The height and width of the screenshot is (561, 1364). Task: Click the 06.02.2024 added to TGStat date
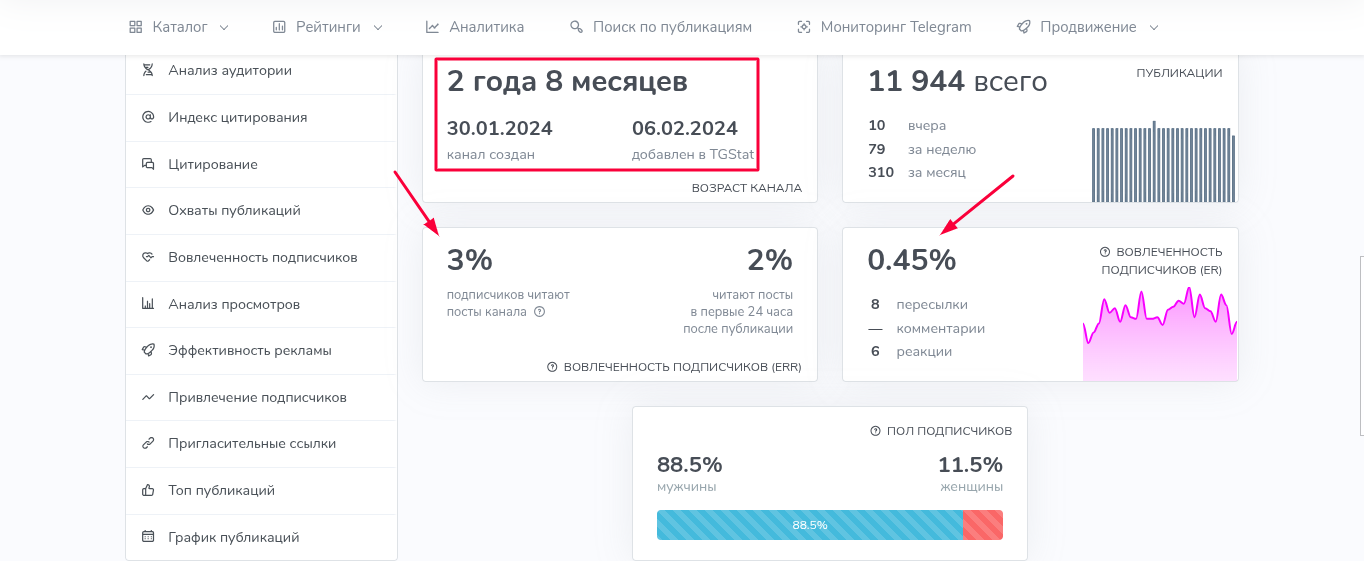(685, 128)
